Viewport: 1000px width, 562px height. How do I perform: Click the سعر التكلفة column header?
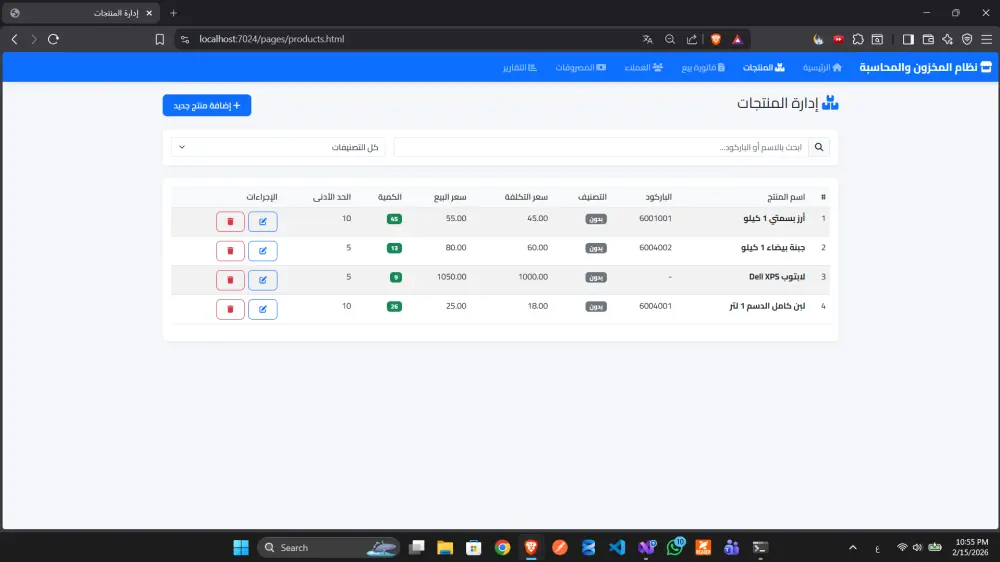tap(526, 197)
